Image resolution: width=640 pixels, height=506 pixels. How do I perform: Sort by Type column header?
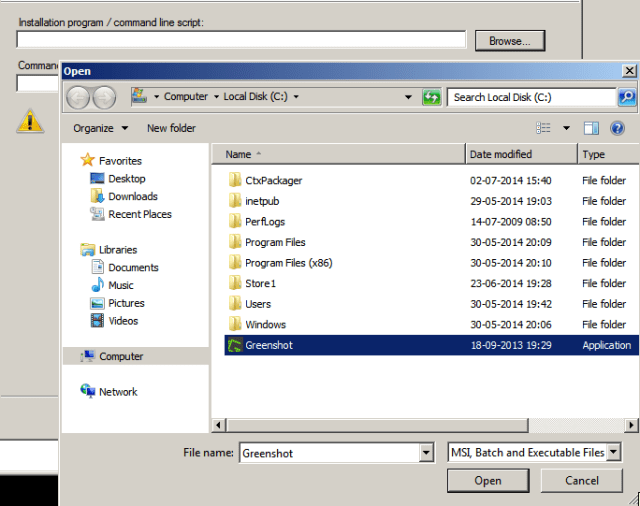[609, 154]
